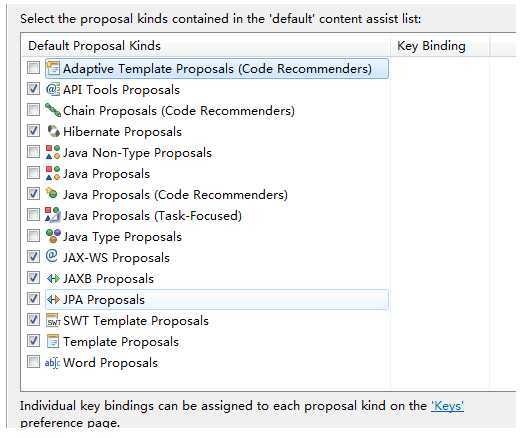Click the API Tools Proposals @ icon
The image size is (526, 438).
(x=53, y=90)
